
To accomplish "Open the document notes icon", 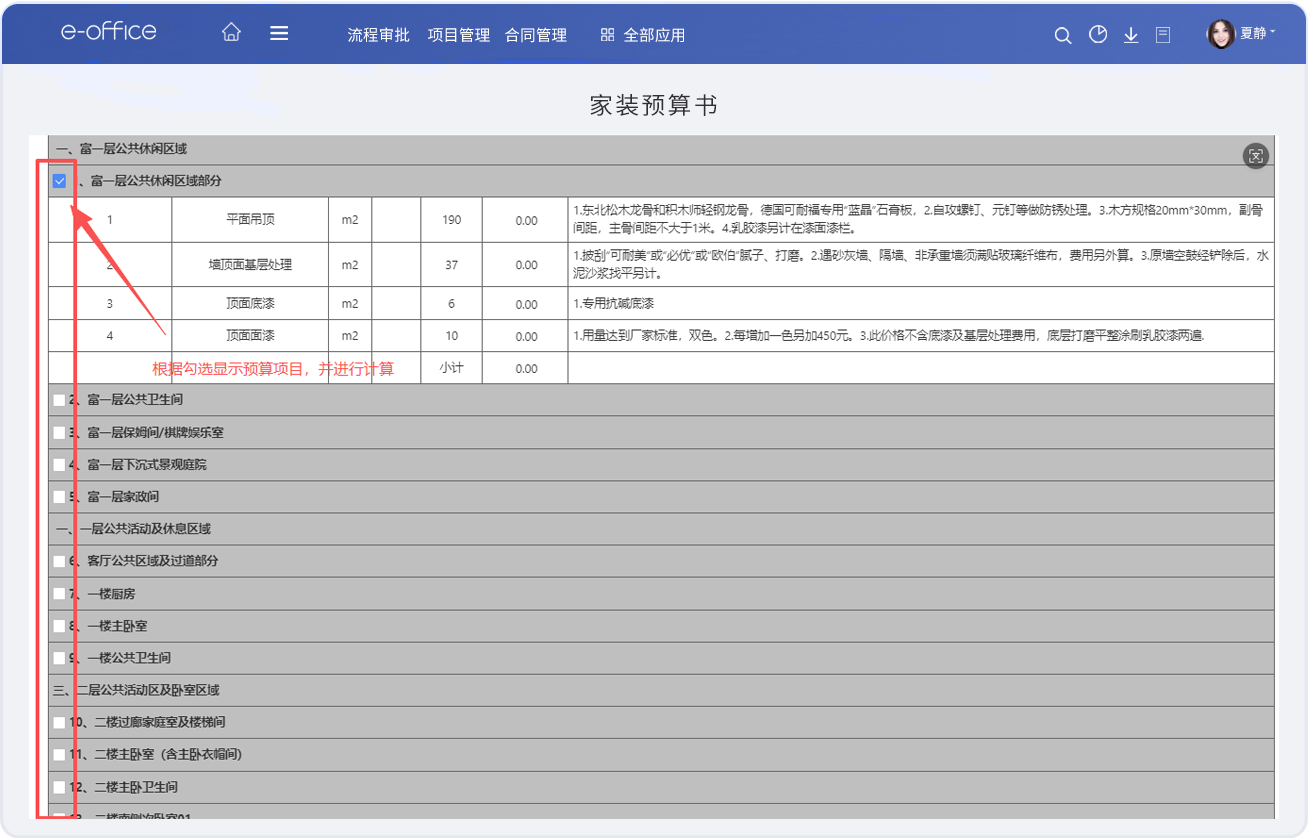I will coord(1163,35).
